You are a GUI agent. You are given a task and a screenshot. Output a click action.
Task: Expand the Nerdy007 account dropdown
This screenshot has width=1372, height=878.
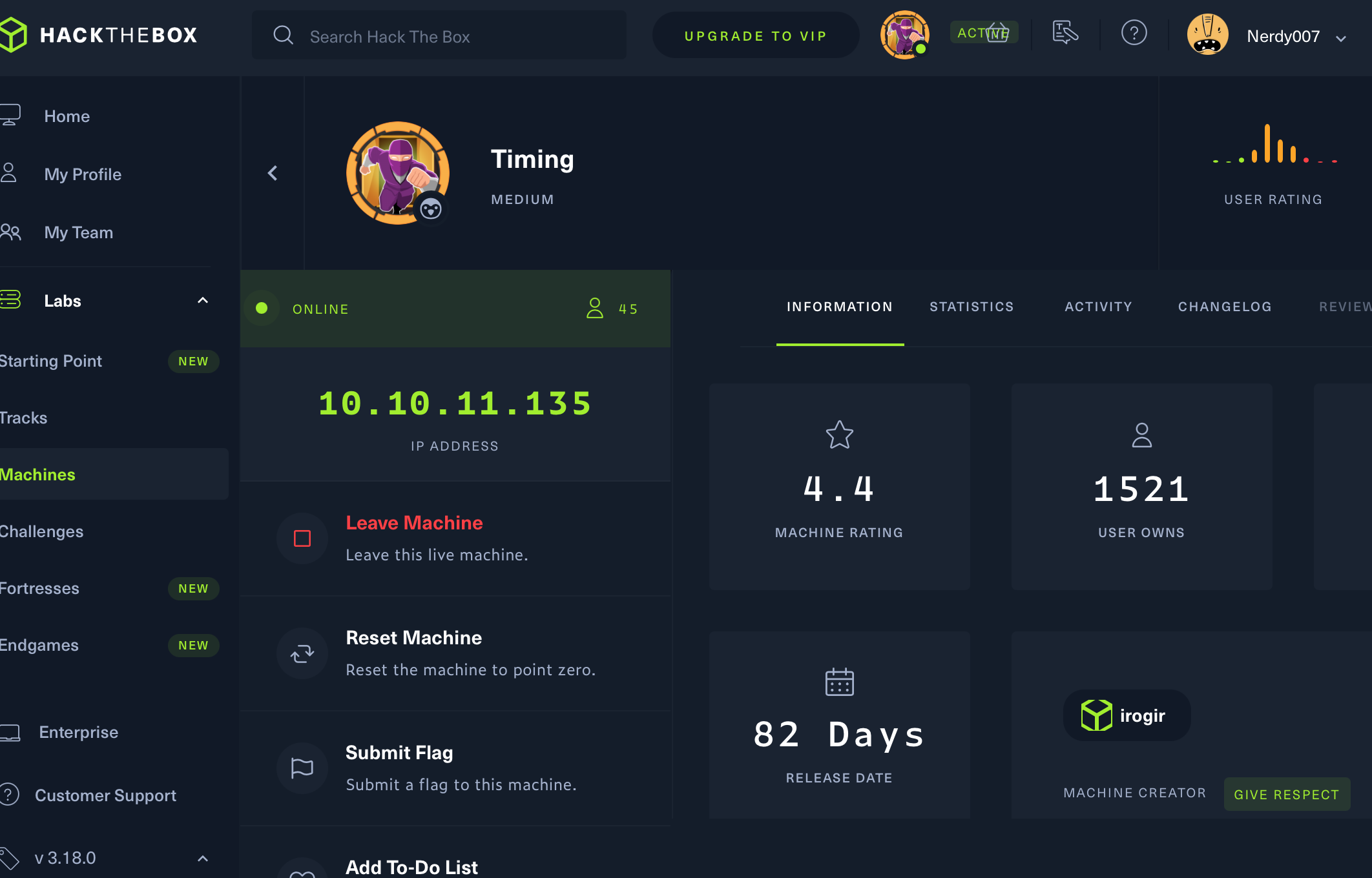[1341, 38]
